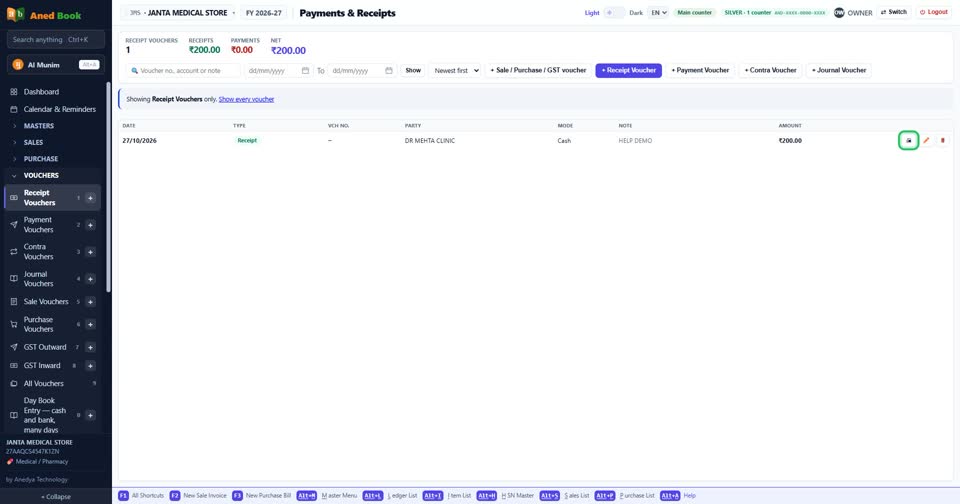Open the Newest first sort dropdown
Screen dimensions: 960x504
[x=455, y=70]
